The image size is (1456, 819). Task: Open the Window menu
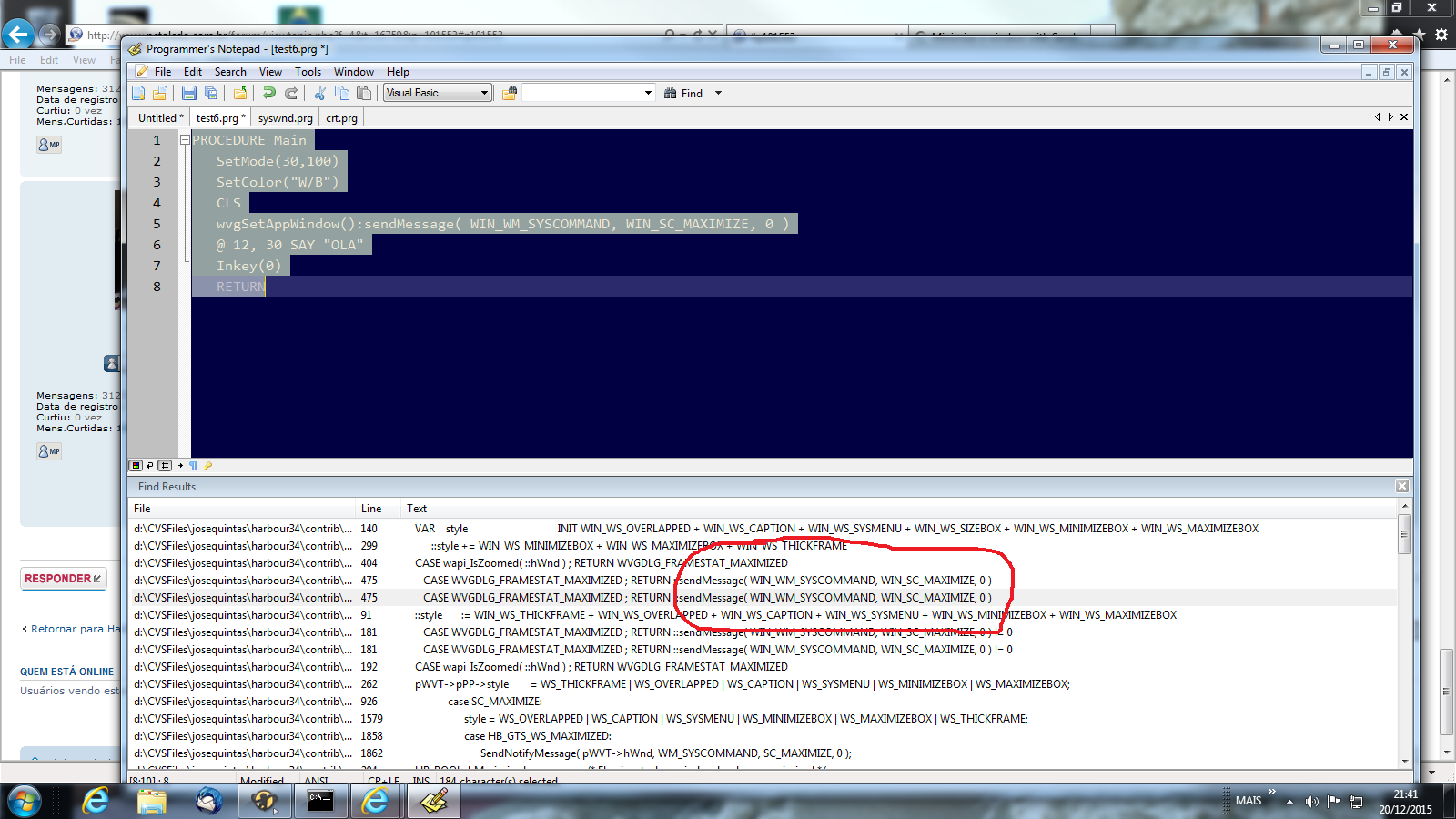pos(354,72)
